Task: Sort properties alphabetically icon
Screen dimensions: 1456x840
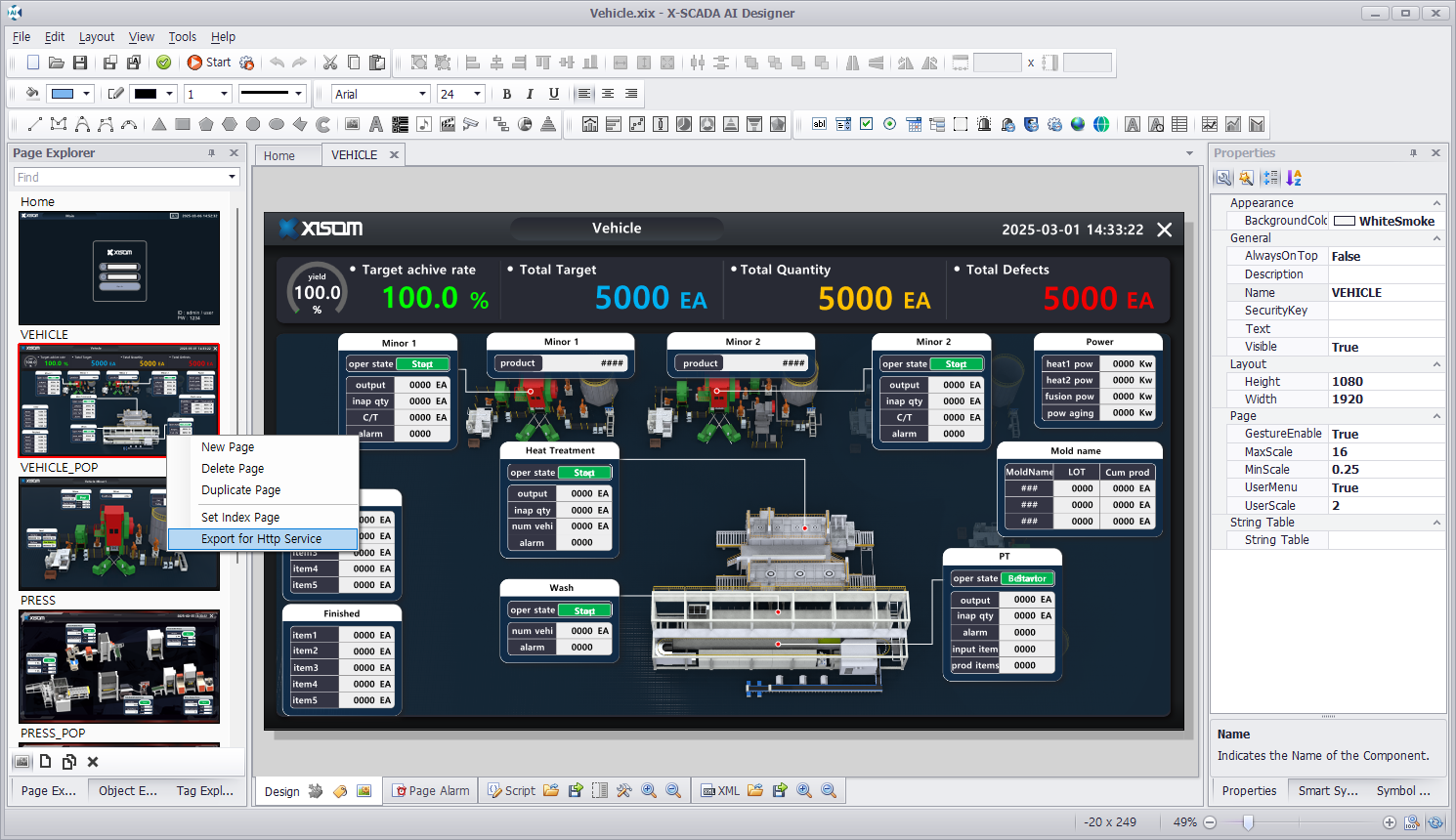Action: [x=1294, y=178]
